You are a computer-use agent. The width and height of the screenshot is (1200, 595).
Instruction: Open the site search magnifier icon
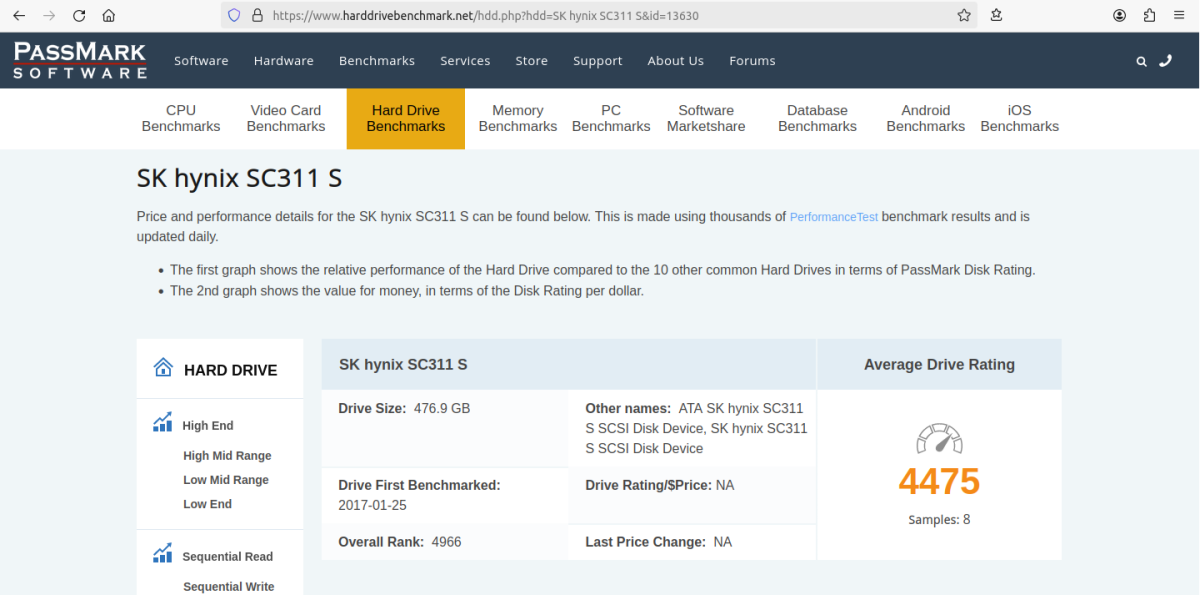1141,61
